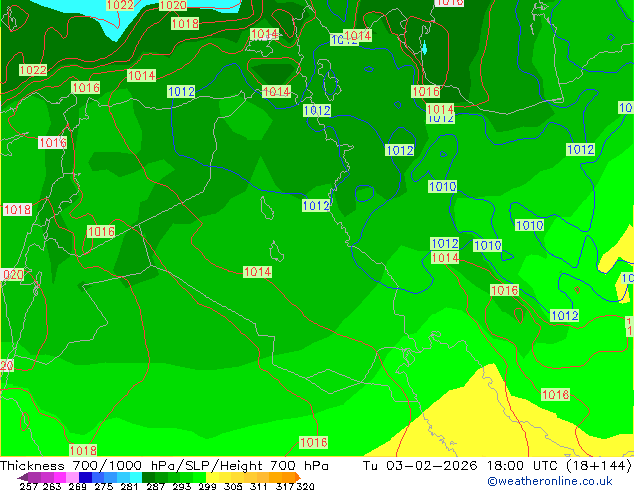
Task: Choose the dark navy blue legend swatch
Action: coord(85,477)
